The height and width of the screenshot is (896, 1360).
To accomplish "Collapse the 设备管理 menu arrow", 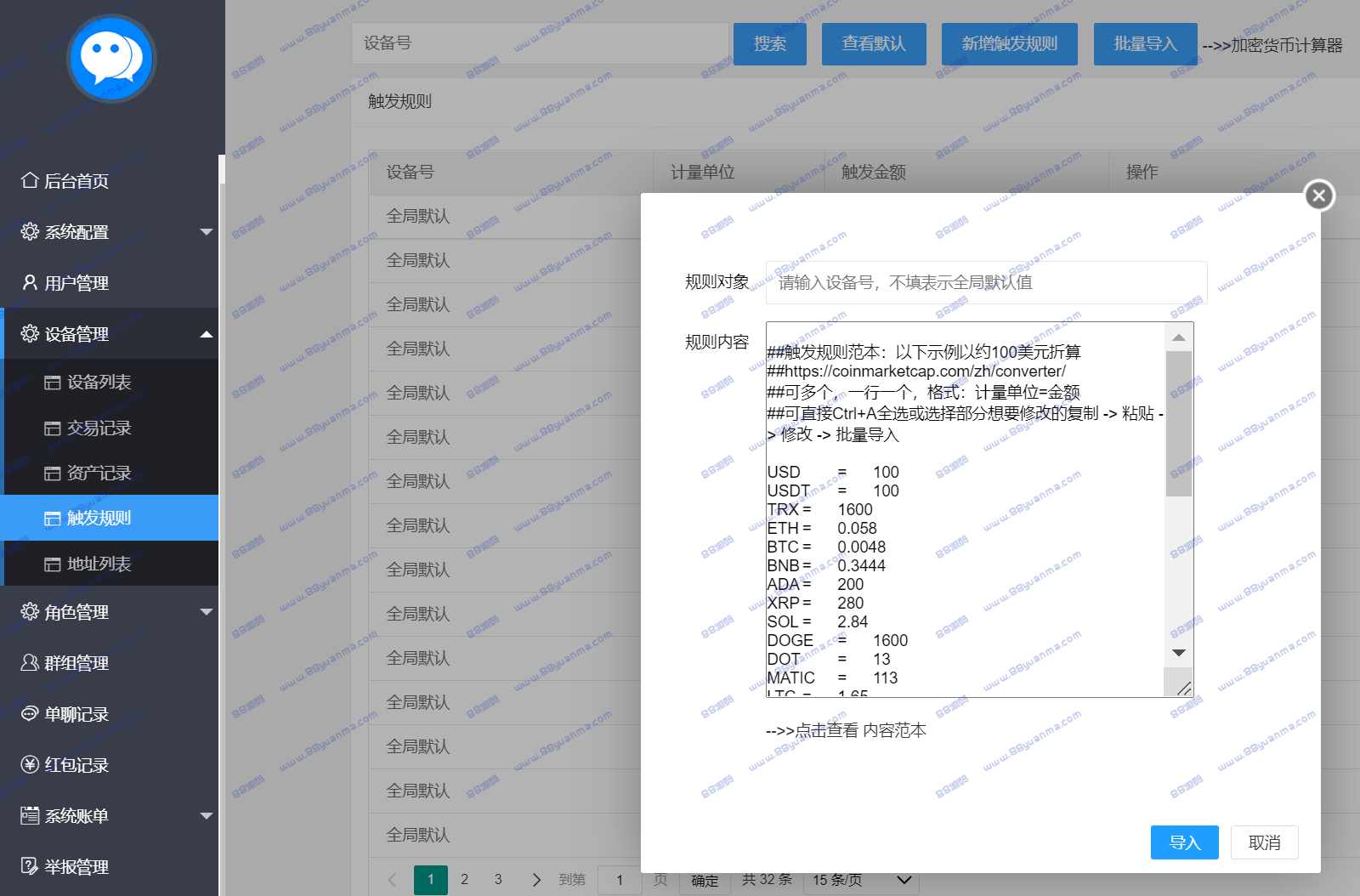I will tap(206, 334).
